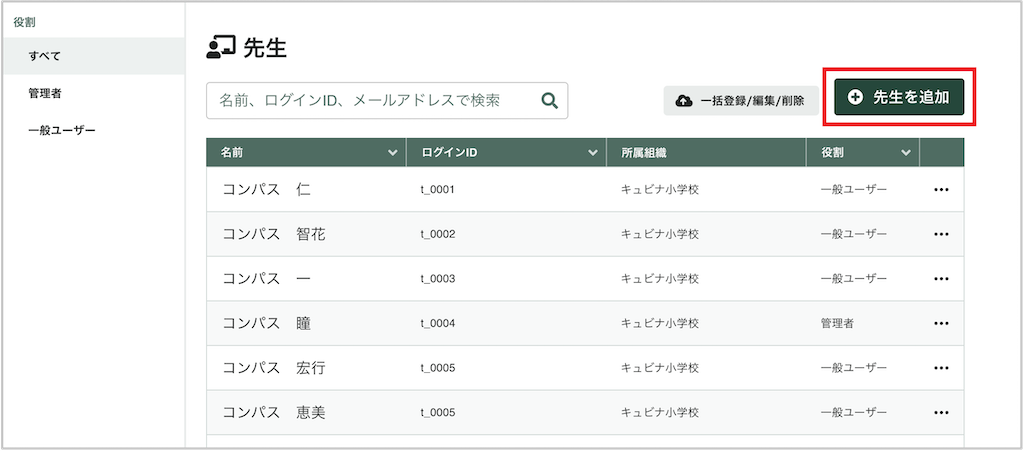Open three-dot menu for コンパス 瞳
Image resolution: width=1024 pixels, height=451 pixels.
(940, 324)
